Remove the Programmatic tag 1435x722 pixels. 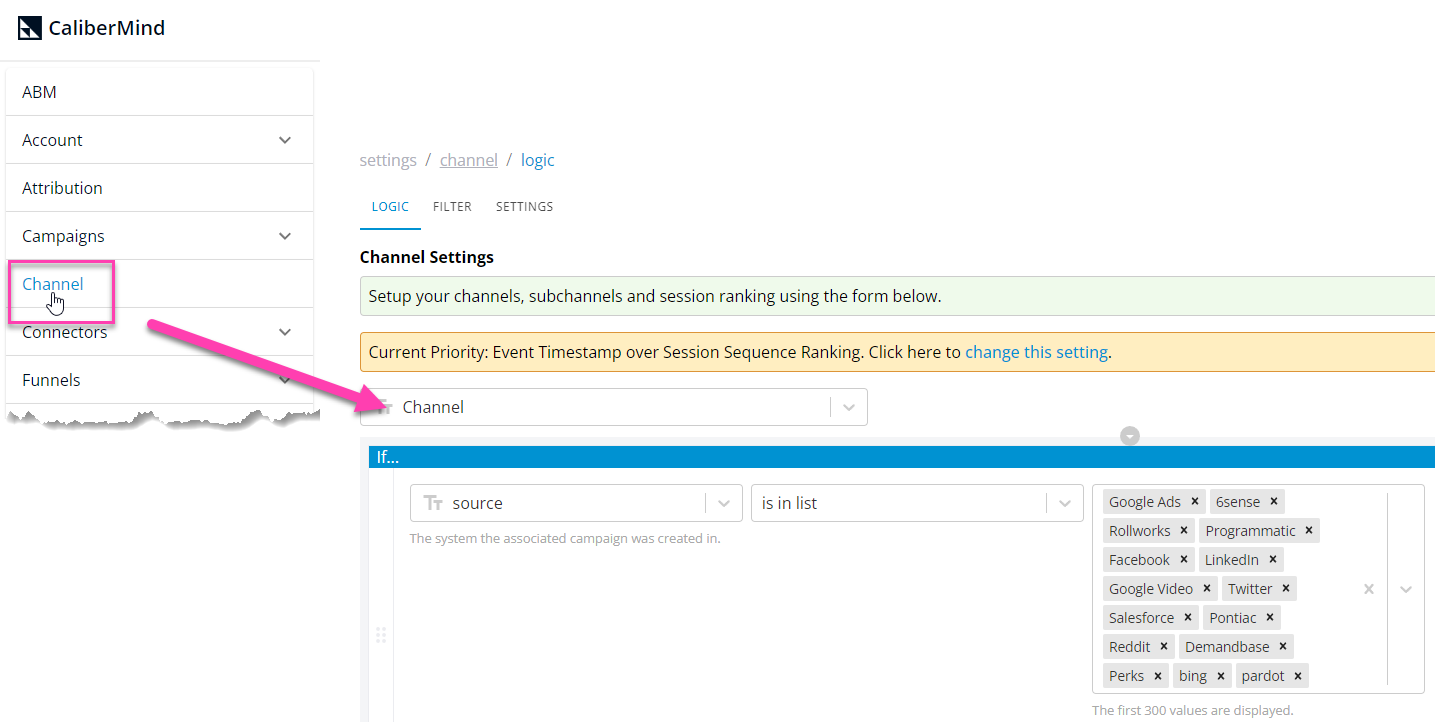[x=1309, y=531]
